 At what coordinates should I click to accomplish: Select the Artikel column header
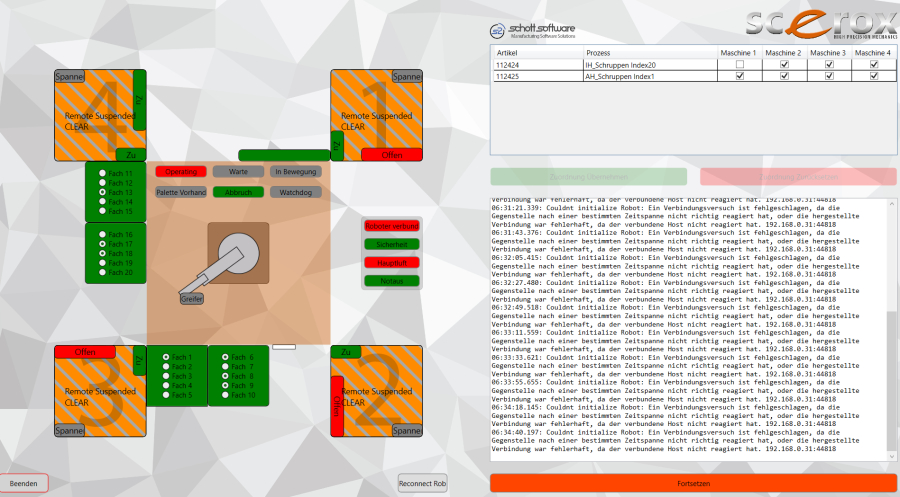508,52
